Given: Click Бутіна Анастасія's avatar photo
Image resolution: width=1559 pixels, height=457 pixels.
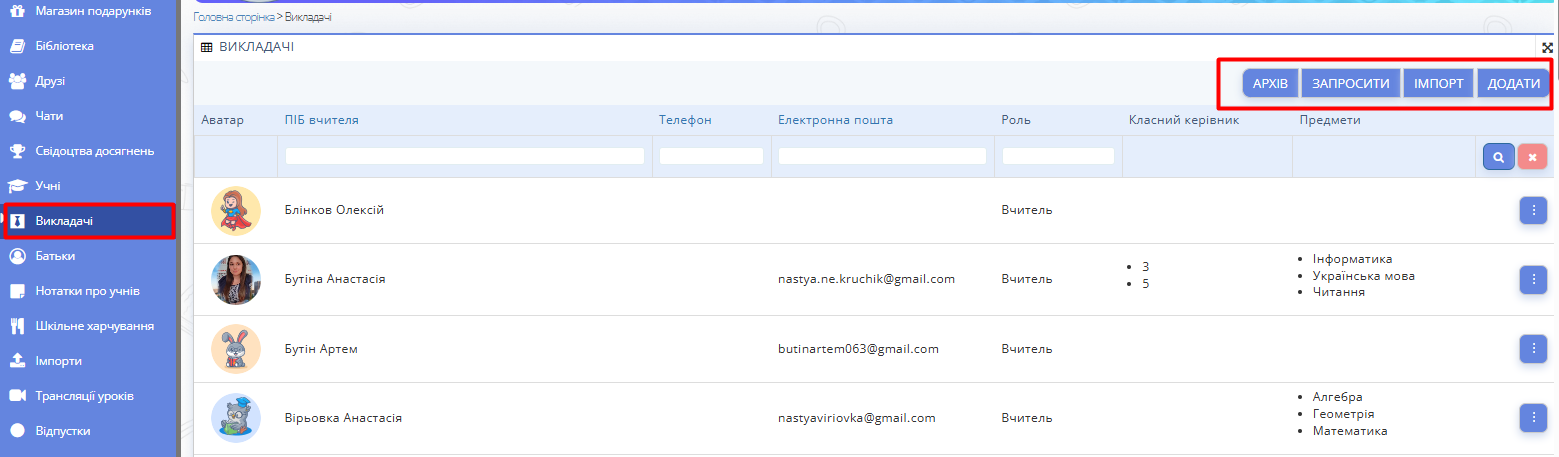Looking at the screenshot, I should pos(236,279).
